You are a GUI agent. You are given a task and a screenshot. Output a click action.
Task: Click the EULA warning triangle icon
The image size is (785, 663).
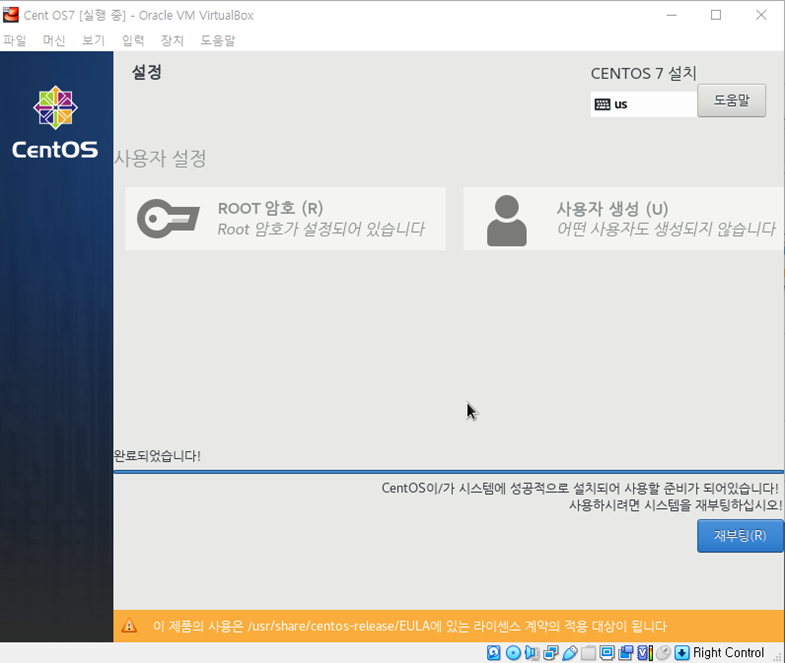[129, 625]
